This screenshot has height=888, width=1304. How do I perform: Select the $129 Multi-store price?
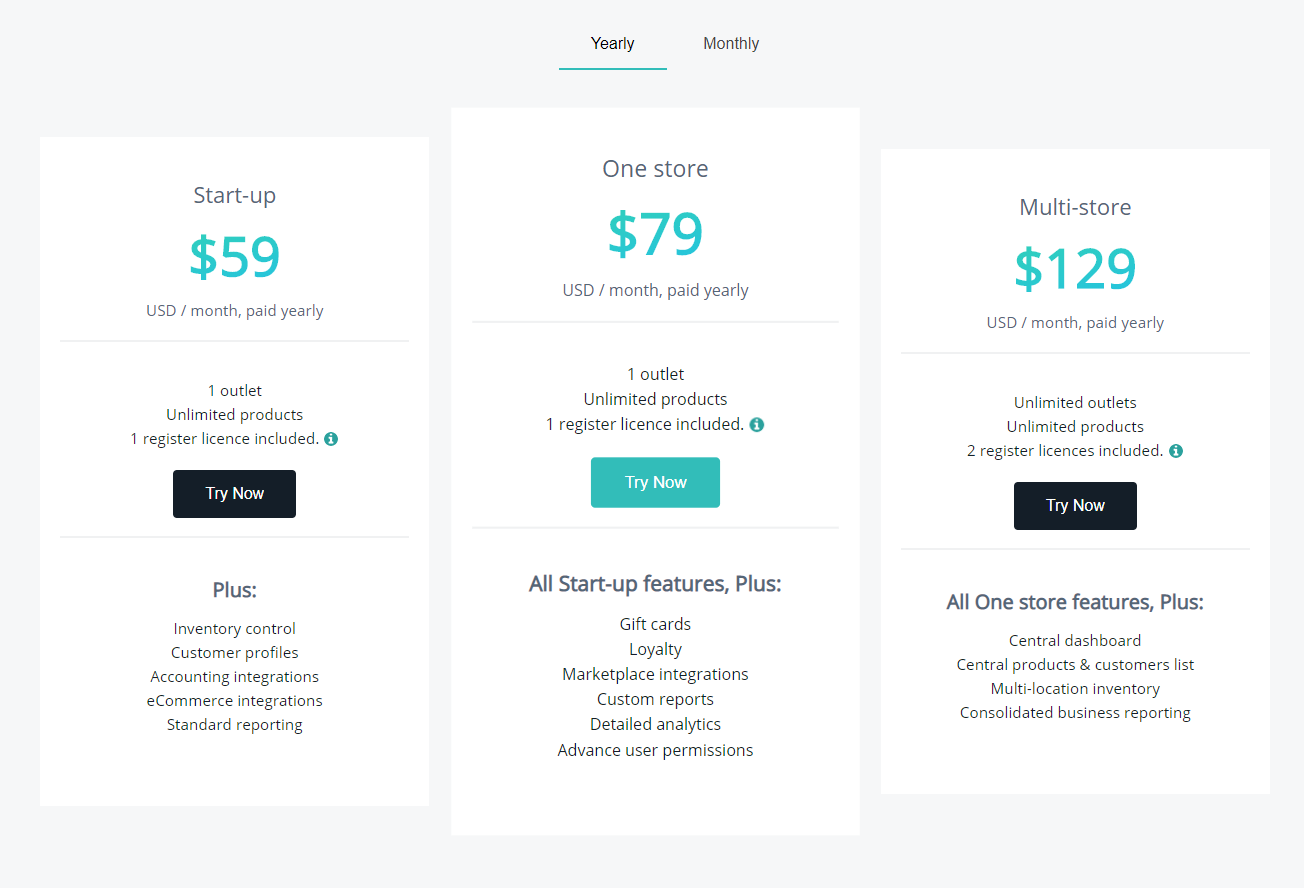[1075, 268]
